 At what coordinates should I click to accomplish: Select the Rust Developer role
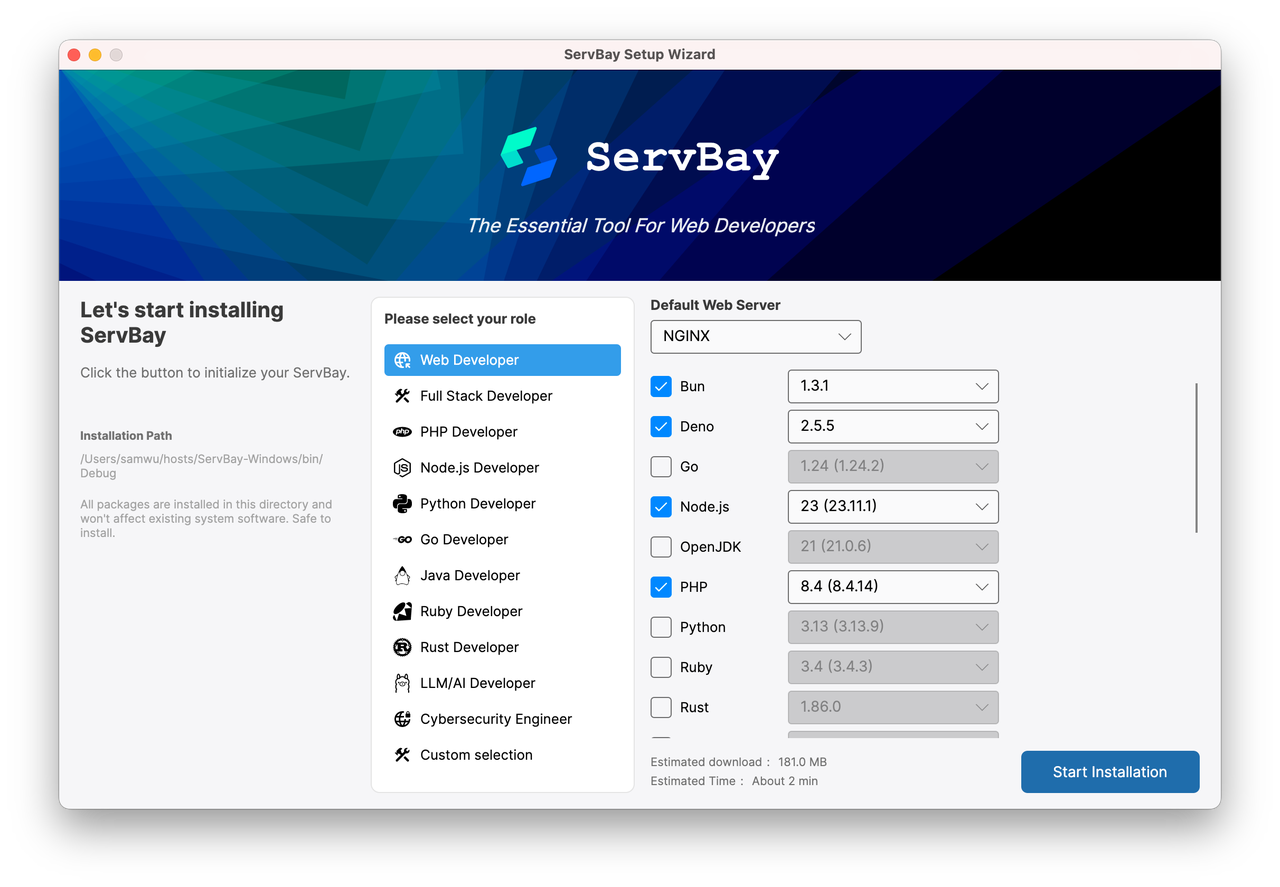(502, 648)
